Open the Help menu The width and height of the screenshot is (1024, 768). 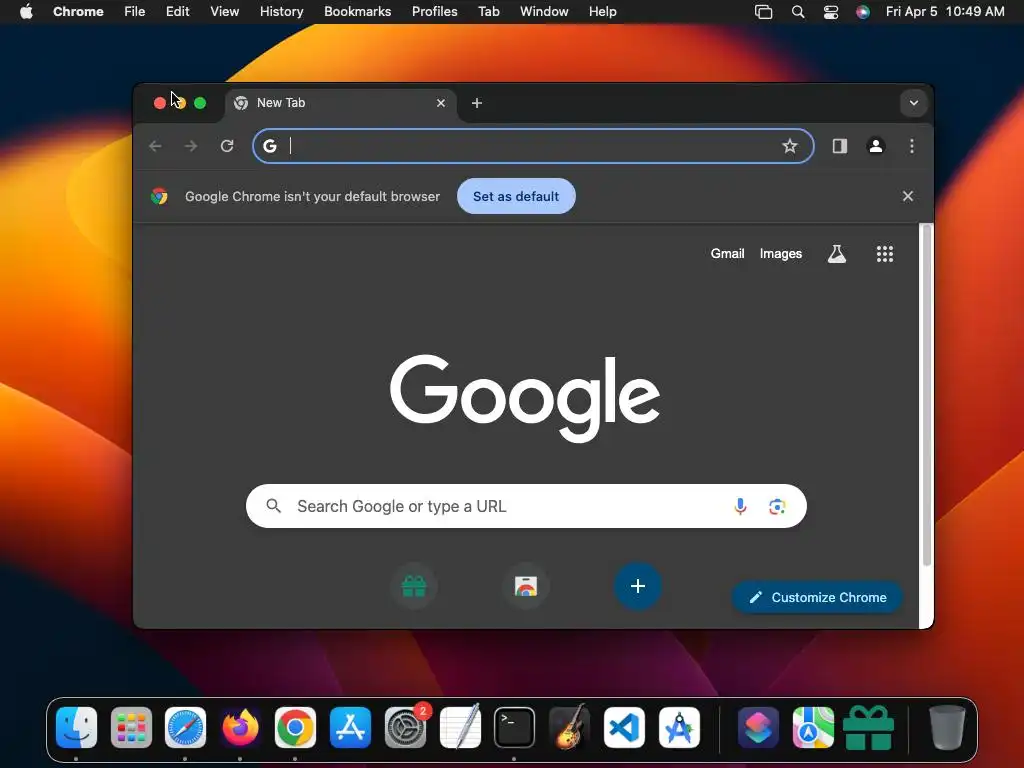[602, 11]
